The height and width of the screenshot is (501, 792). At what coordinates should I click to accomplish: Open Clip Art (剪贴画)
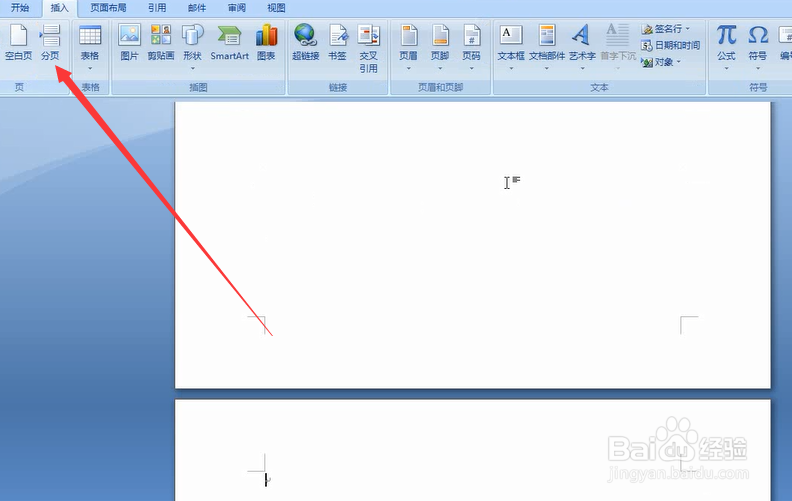(161, 42)
